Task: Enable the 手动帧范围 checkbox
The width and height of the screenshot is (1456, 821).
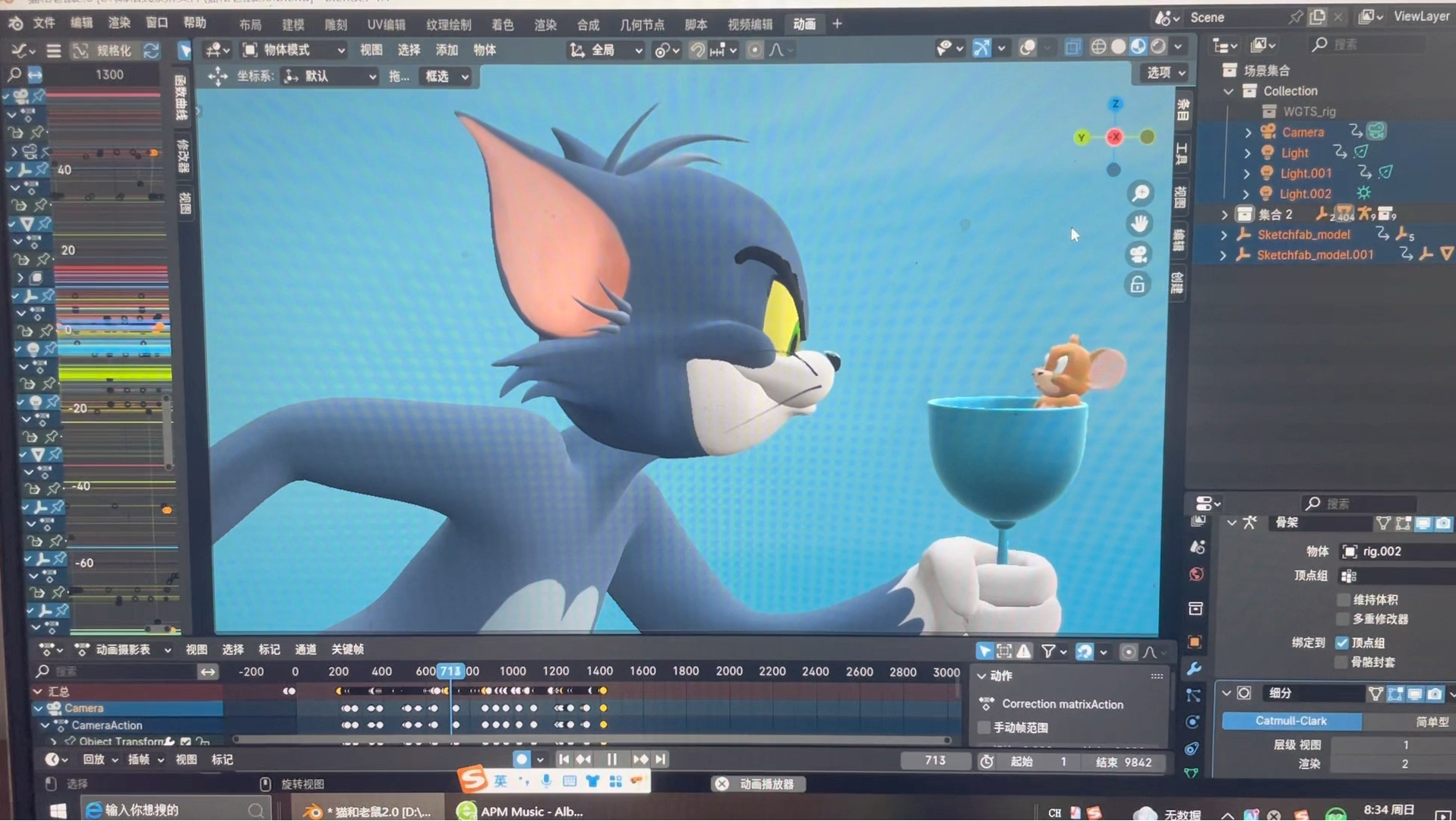Action: tap(984, 728)
